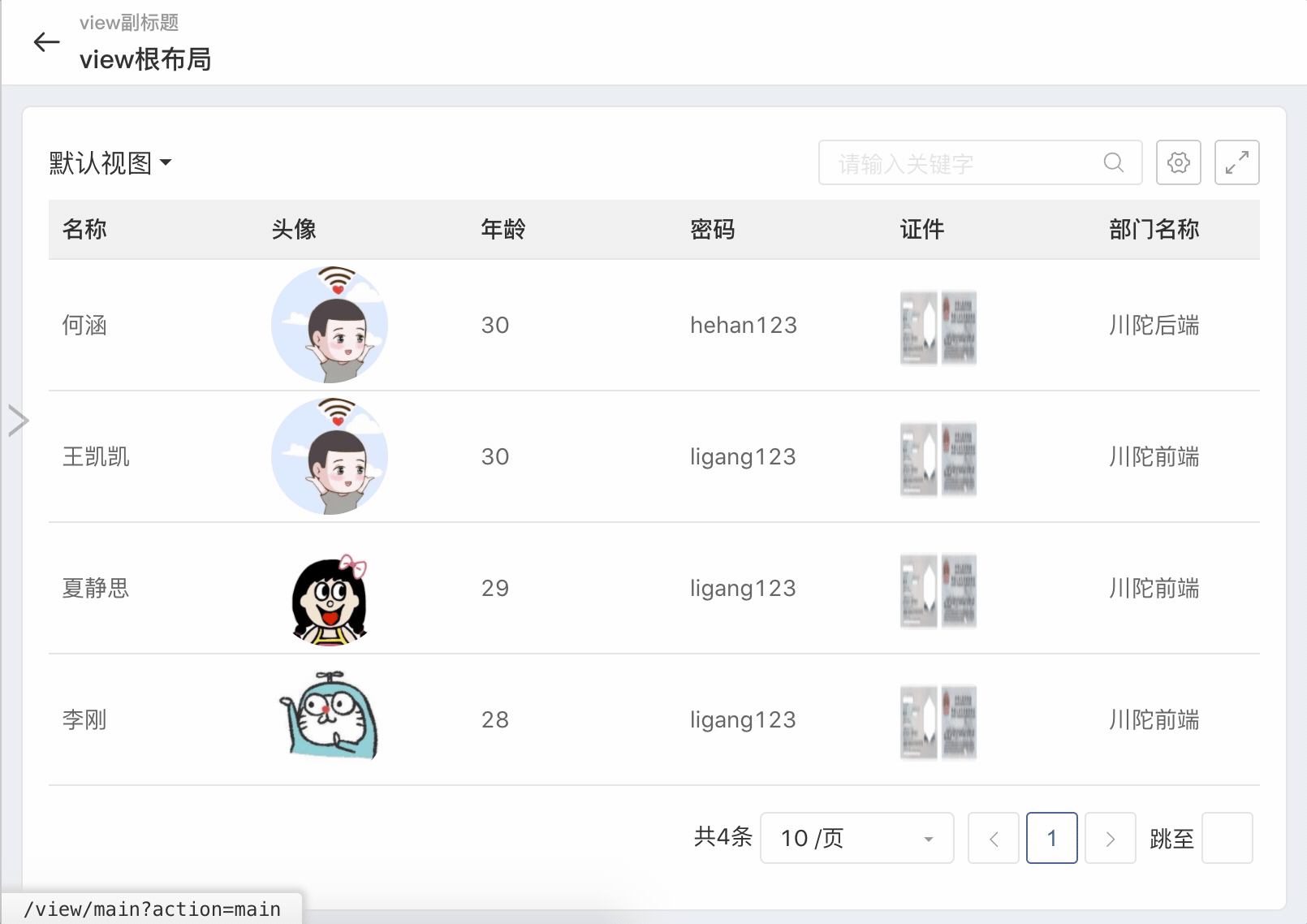Click 王凯凯's password ligang123
Screen dimensions: 1307x924
(743, 457)
